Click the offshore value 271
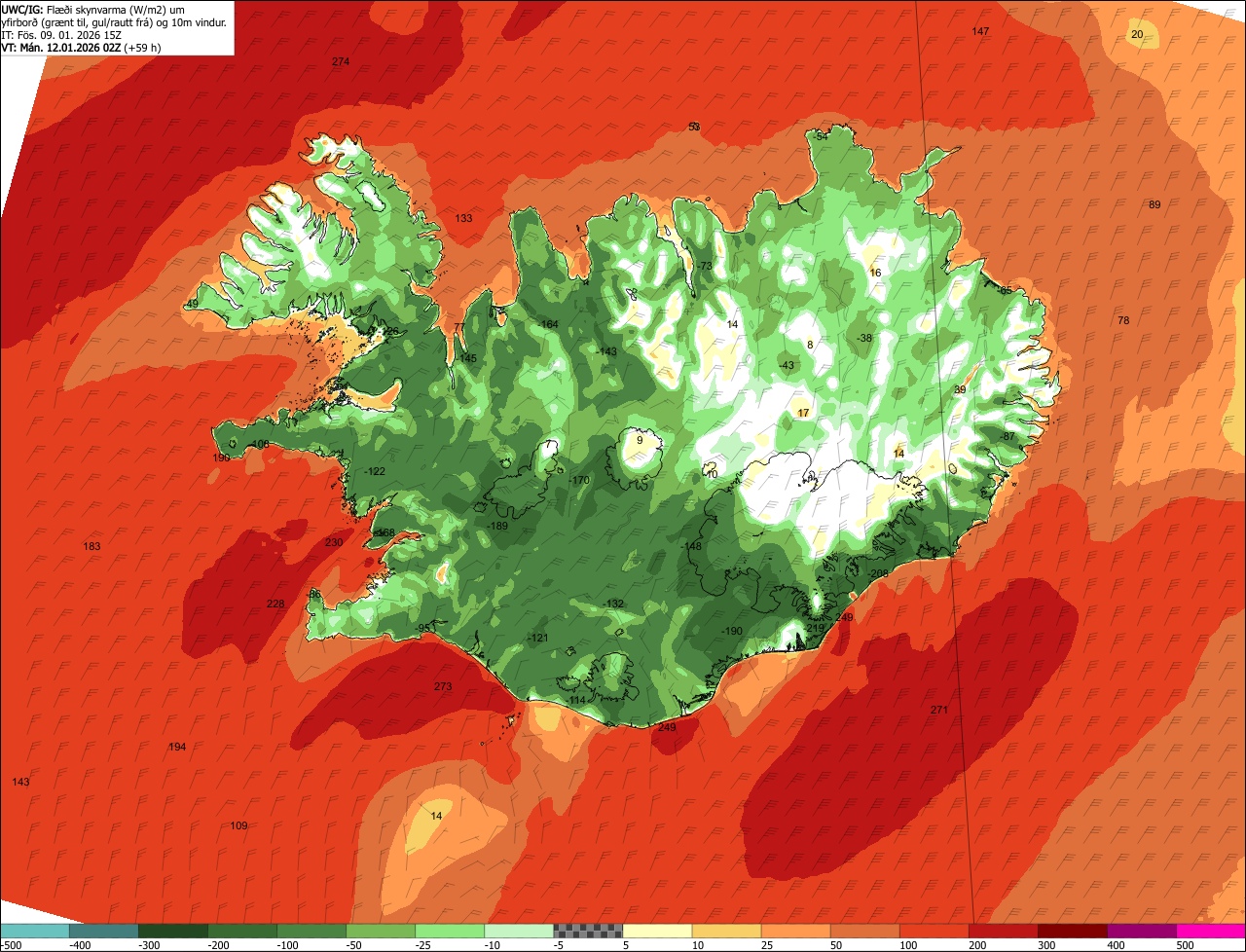Viewport: 1246px width, 952px height. click(x=938, y=710)
